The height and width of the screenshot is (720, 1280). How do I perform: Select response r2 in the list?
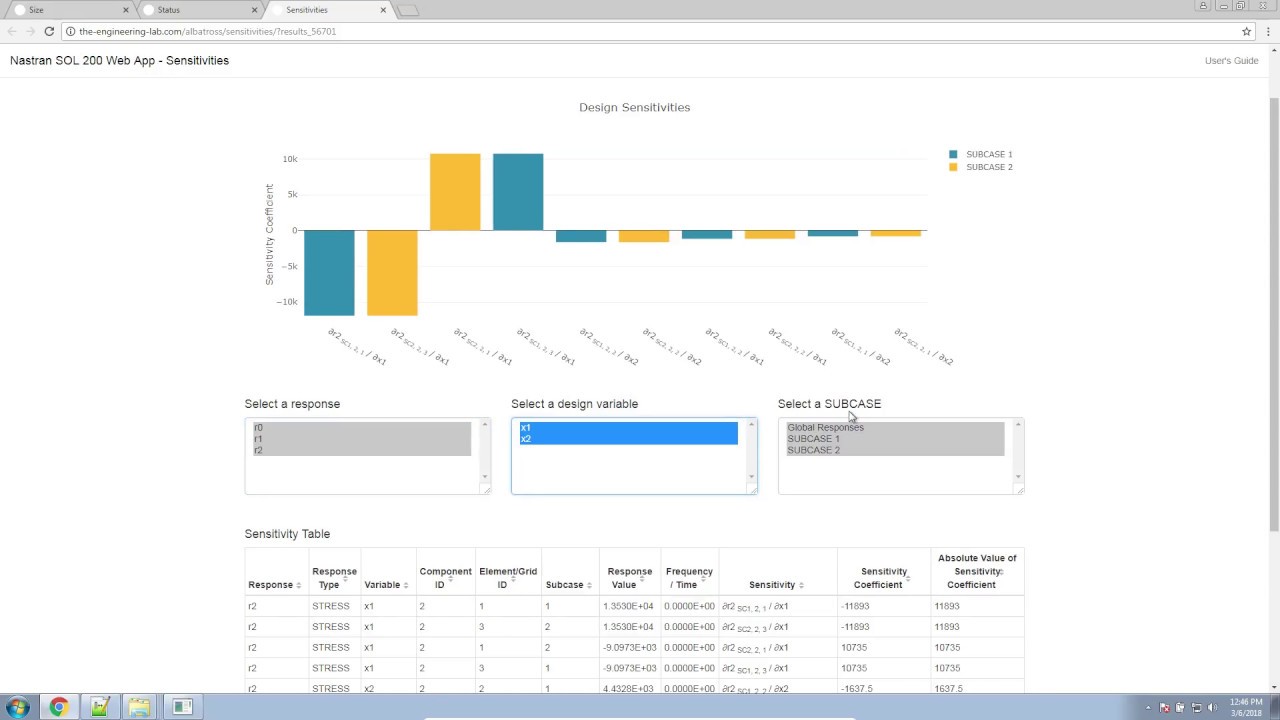coord(362,450)
